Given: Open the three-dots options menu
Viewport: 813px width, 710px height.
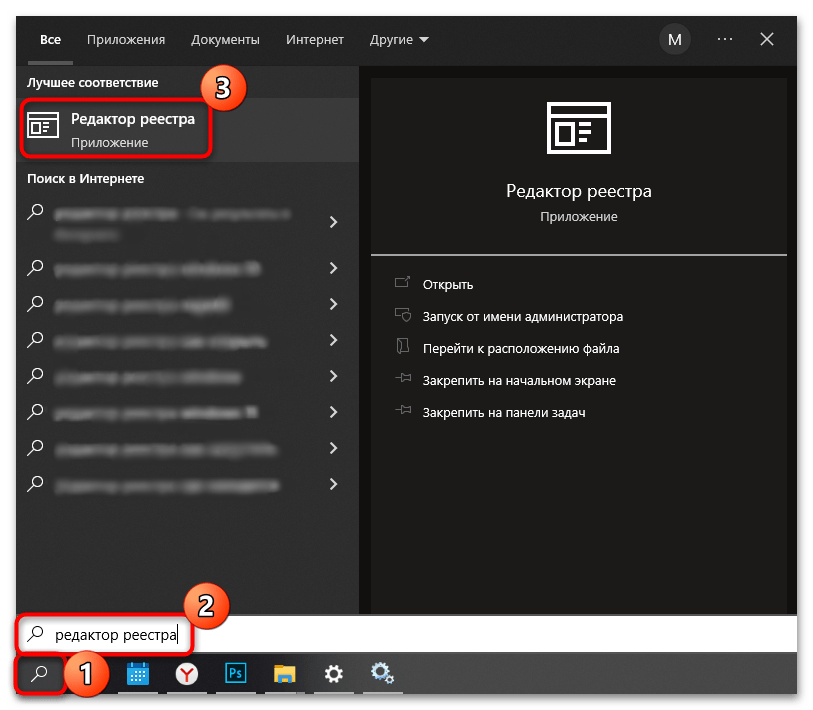Looking at the screenshot, I should 725,40.
